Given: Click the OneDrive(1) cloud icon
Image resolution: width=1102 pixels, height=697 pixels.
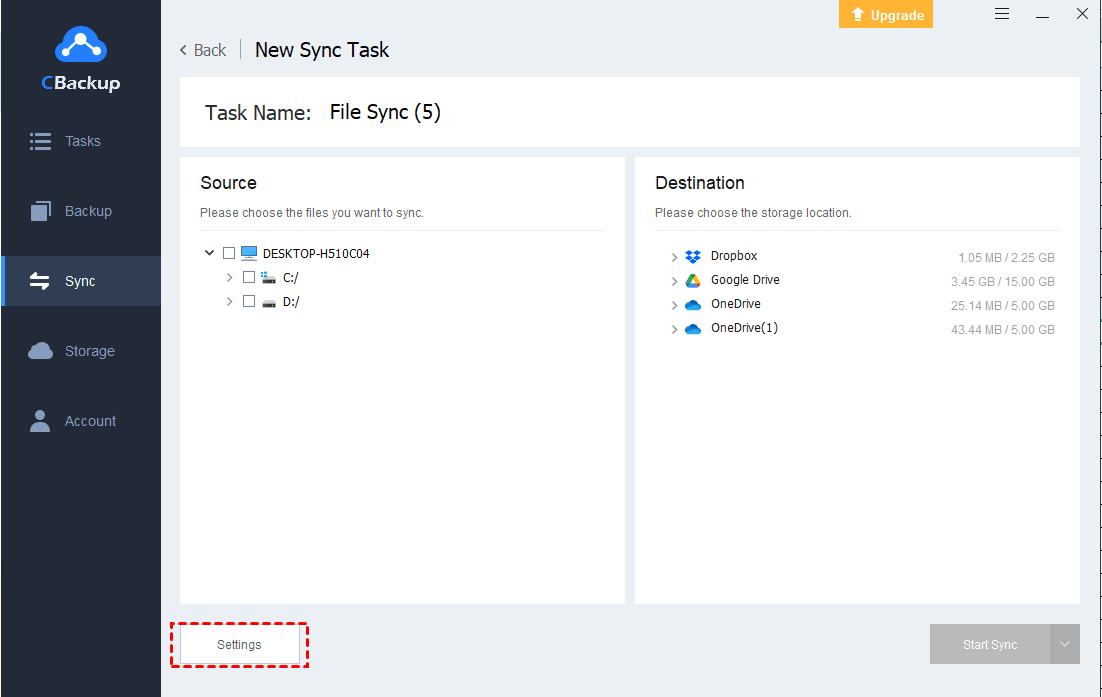Looking at the screenshot, I should (693, 329).
